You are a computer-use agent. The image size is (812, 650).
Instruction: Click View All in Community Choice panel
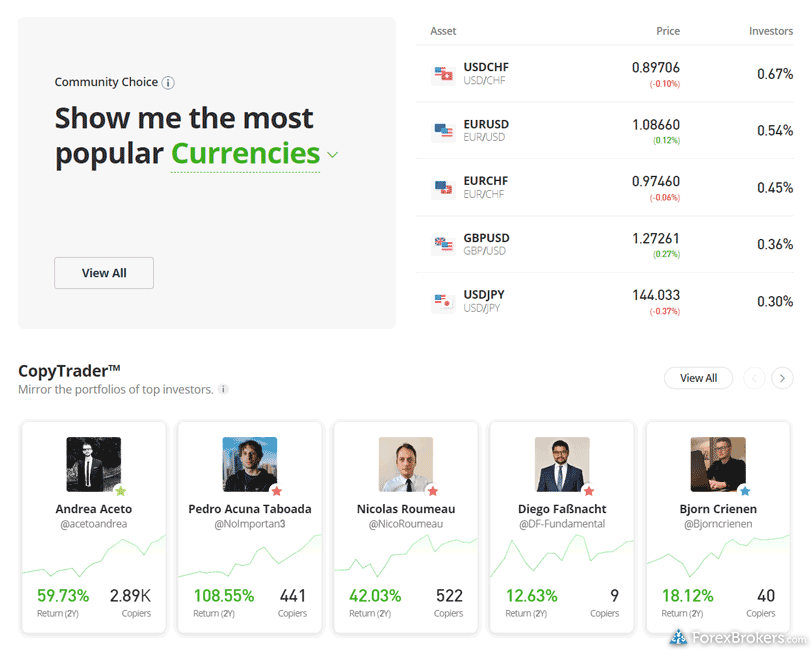(x=104, y=273)
